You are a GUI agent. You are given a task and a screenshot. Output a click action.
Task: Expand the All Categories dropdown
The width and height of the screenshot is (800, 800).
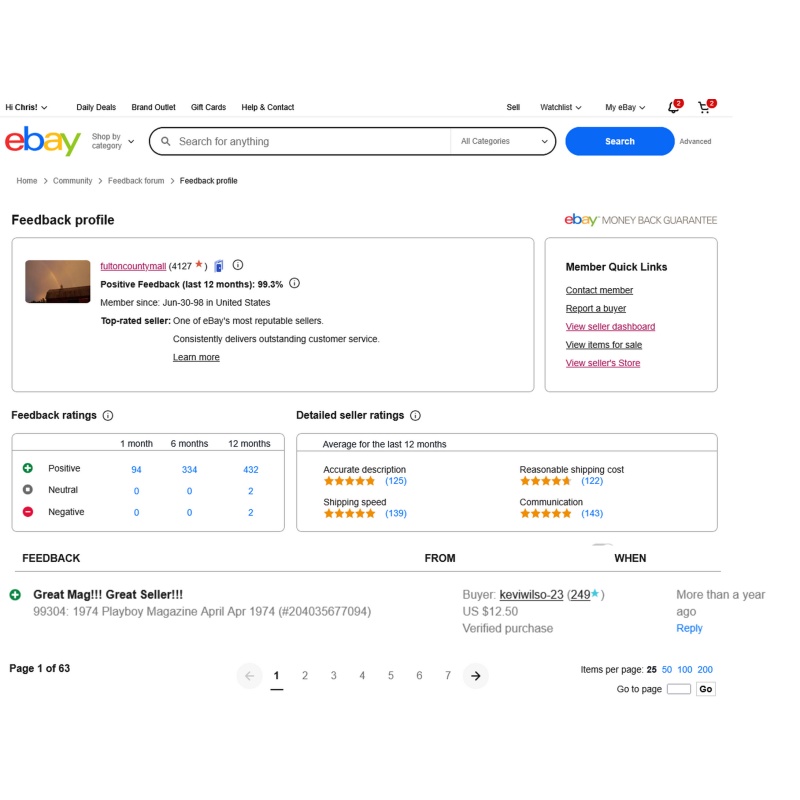pyautogui.click(x=504, y=141)
